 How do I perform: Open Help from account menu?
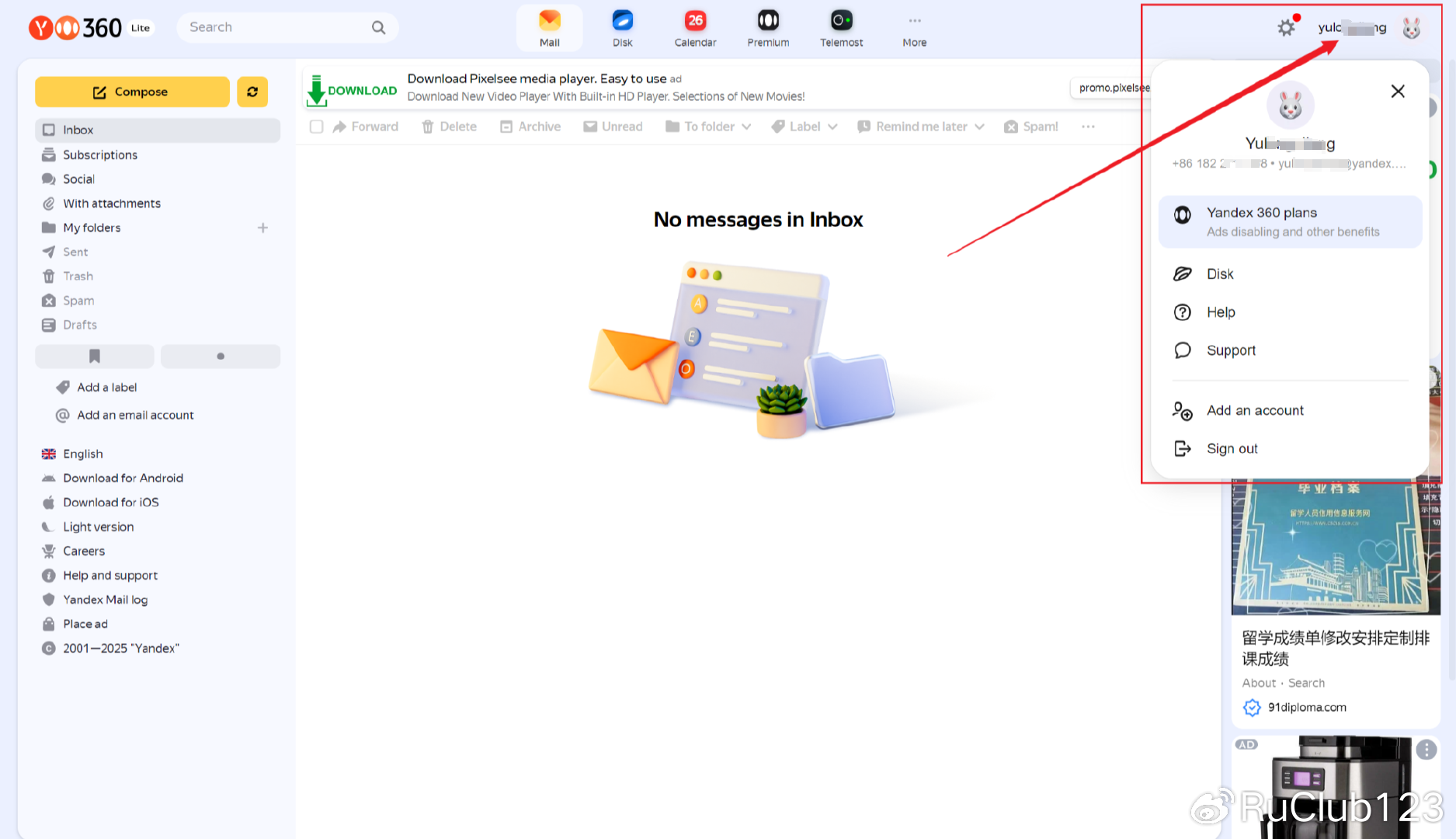[x=1290, y=312]
